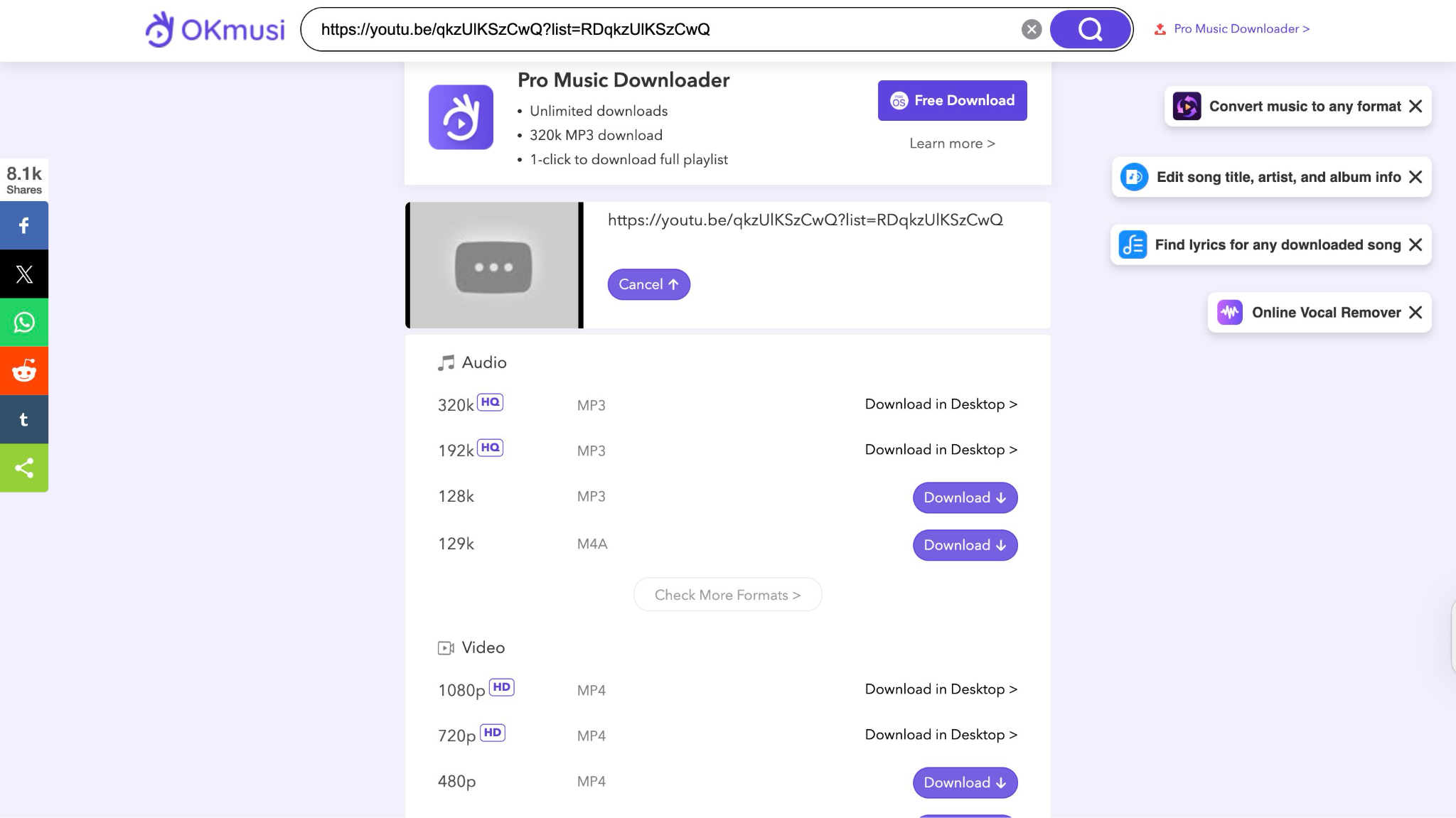
Task: Click the lyrics finder icon
Action: pyautogui.click(x=1133, y=244)
